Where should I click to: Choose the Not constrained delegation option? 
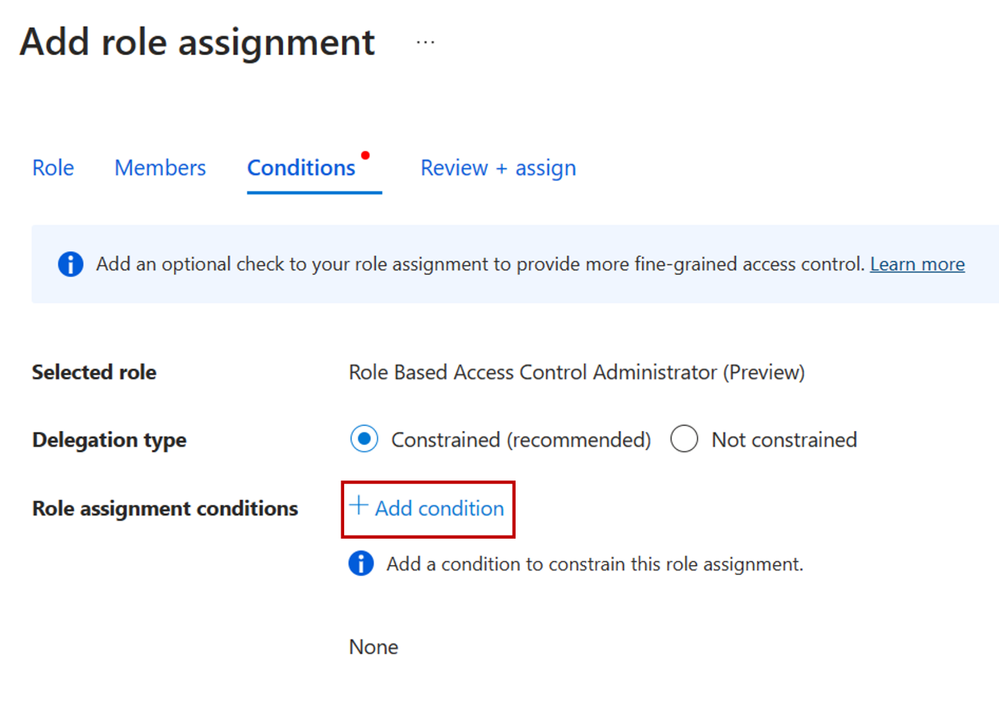pyautogui.click(x=684, y=440)
